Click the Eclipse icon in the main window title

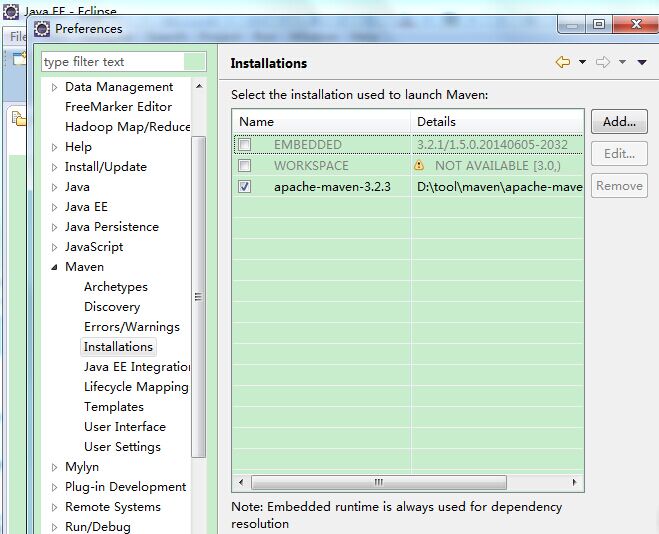click(x=11, y=11)
